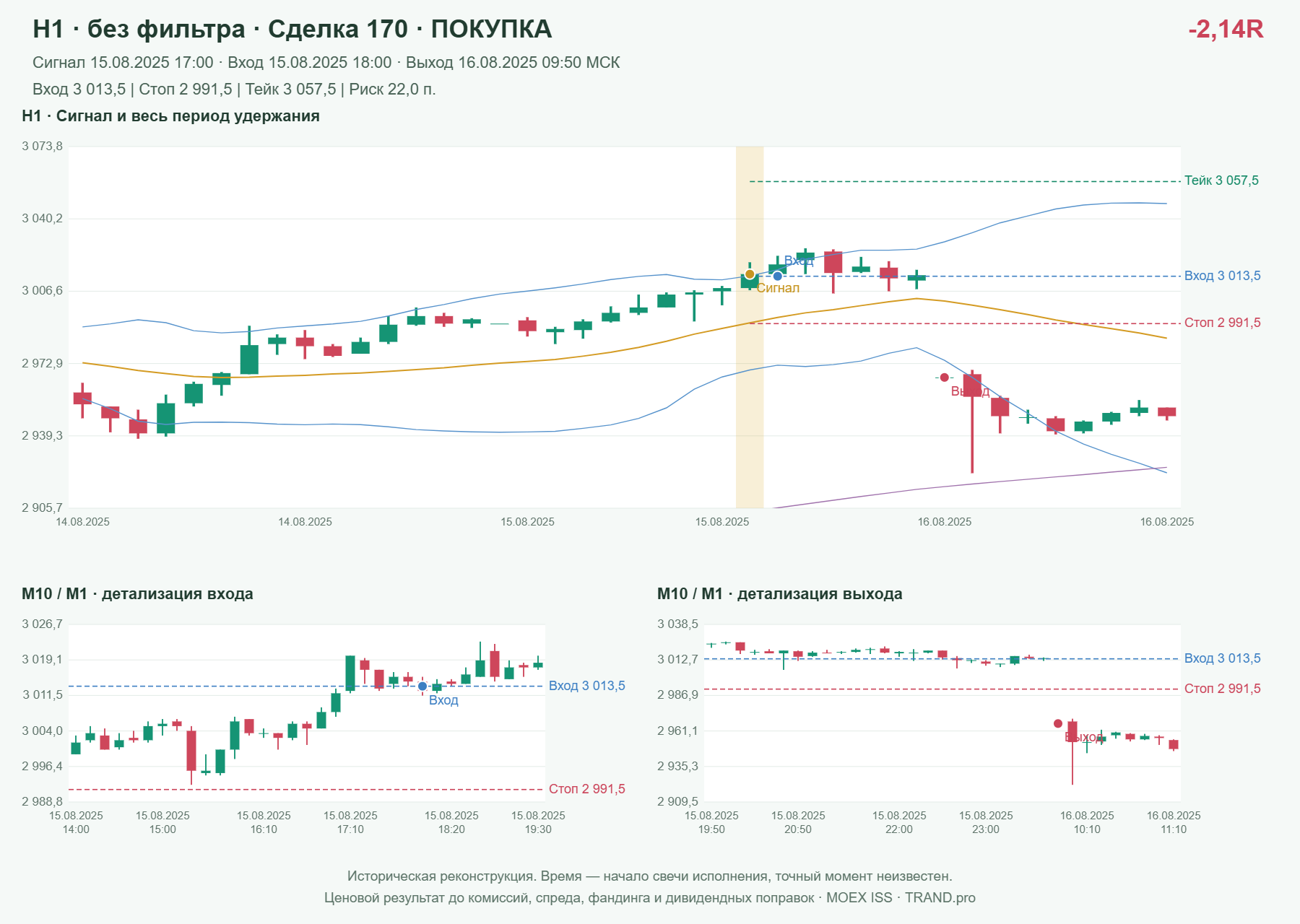Viewport: 1300px width, 924px height.
Task: Click the signal, entry and exit time line under the title
Action: pos(326,63)
